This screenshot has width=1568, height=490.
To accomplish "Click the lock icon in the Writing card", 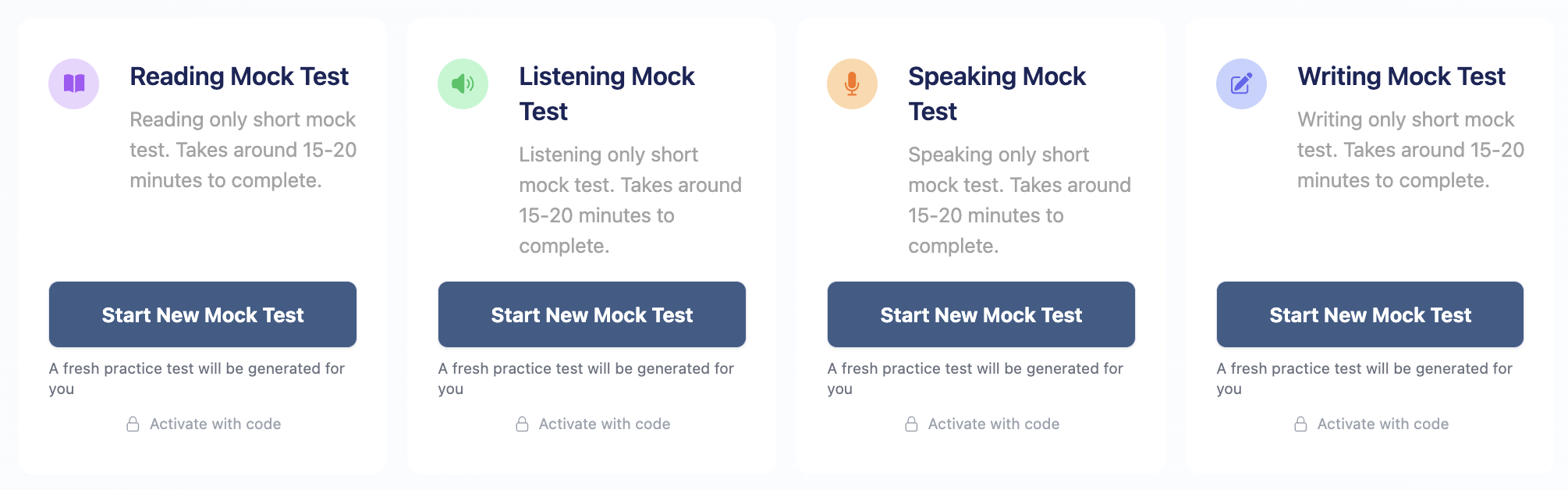I will pos(1300,424).
